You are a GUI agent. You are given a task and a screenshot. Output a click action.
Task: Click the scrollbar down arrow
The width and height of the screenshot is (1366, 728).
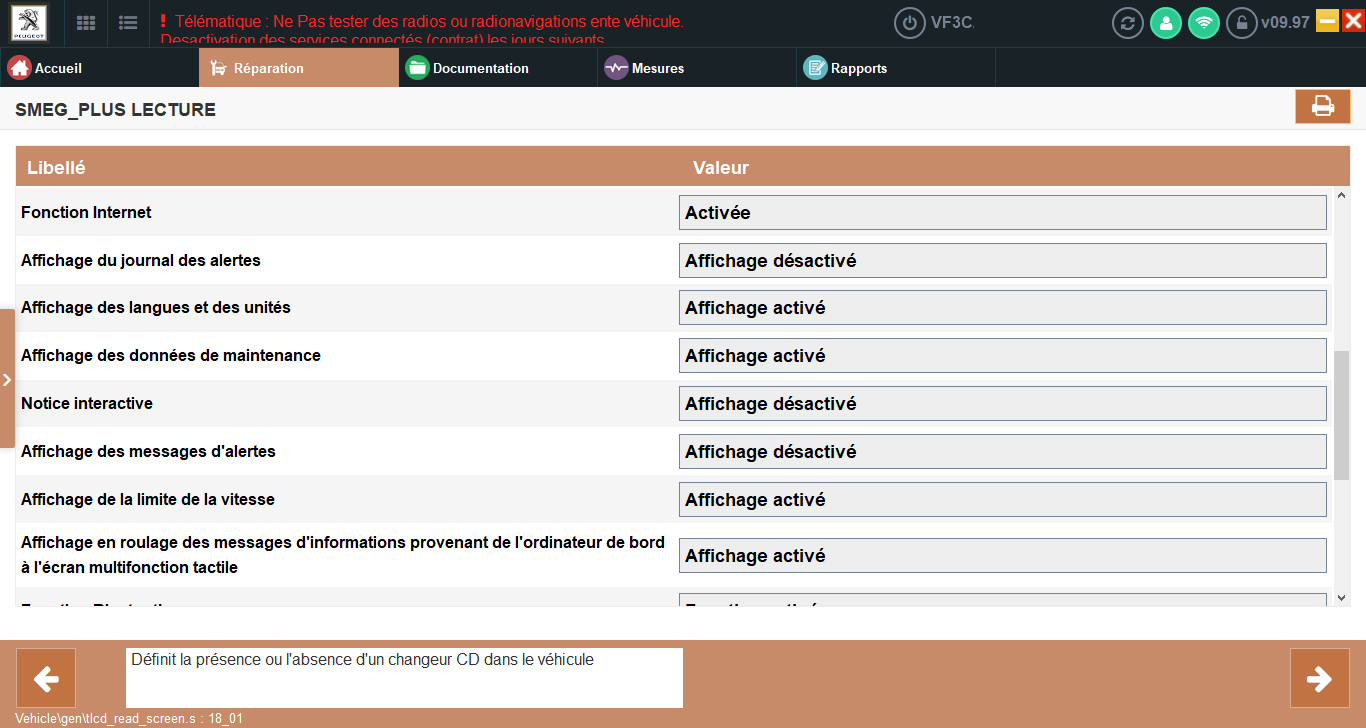(1342, 597)
